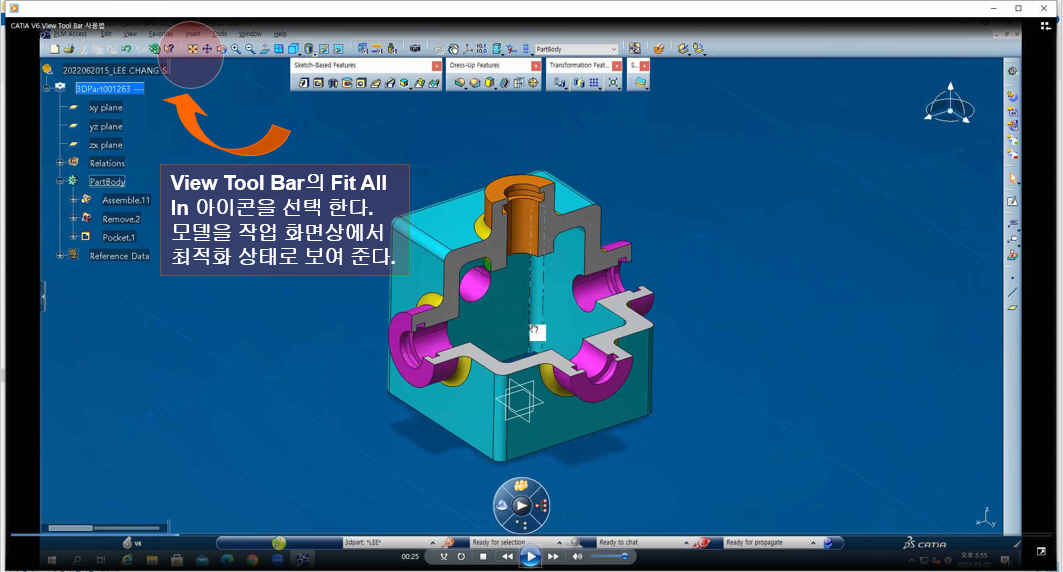The width and height of the screenshot is (1063, 572).
Task: Select the Pan view tool
Action: 207,48
